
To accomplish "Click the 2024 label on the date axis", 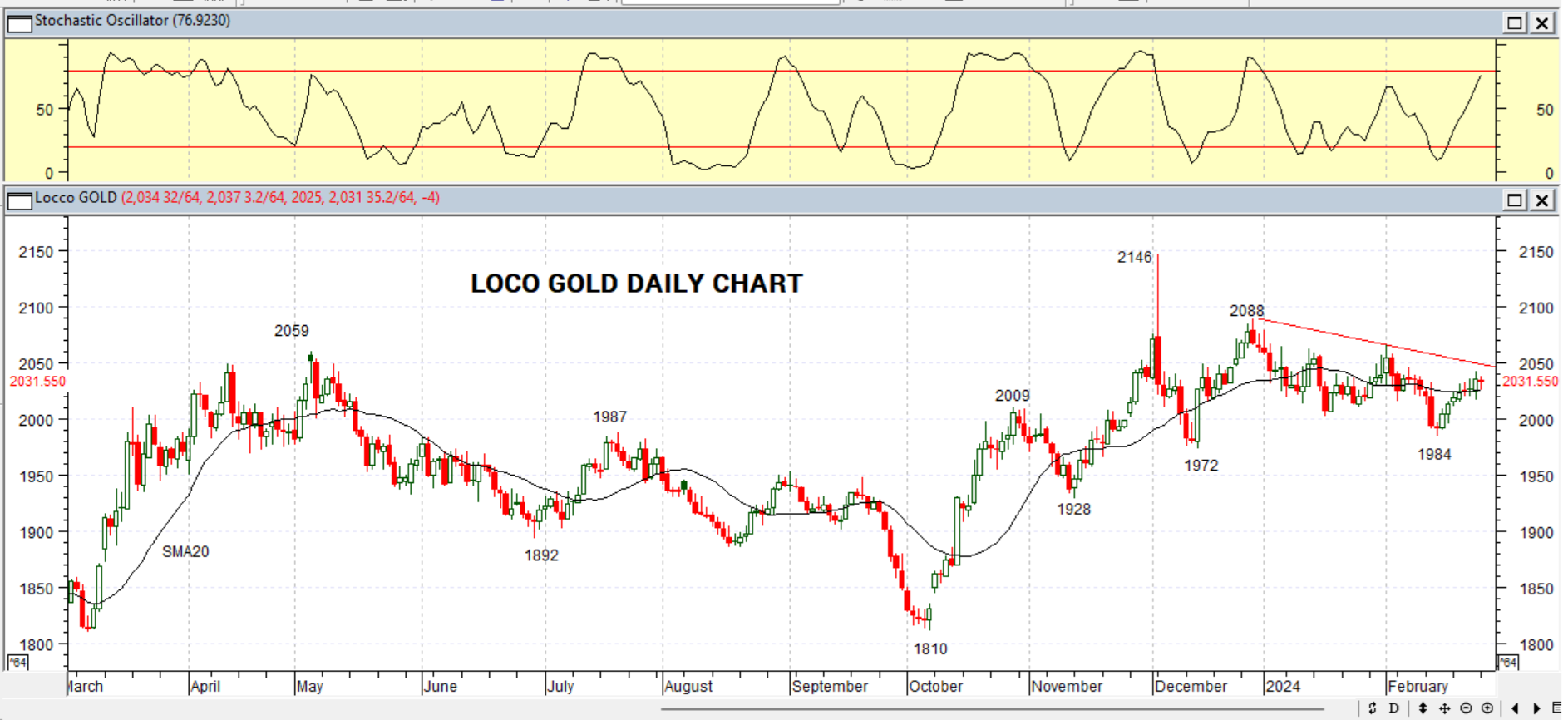I will pos(1283,687).
